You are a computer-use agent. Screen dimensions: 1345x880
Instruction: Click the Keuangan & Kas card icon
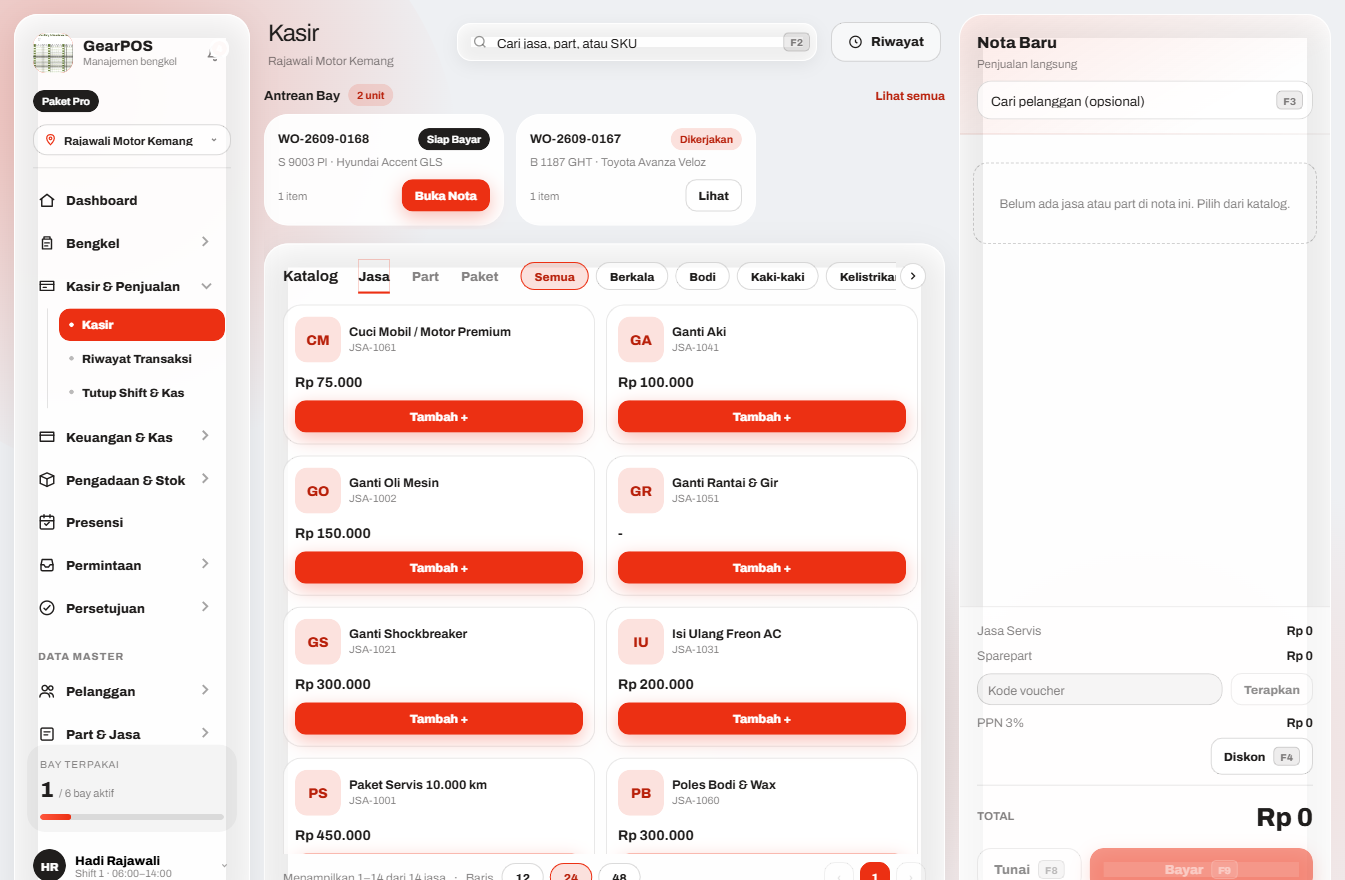47,437
